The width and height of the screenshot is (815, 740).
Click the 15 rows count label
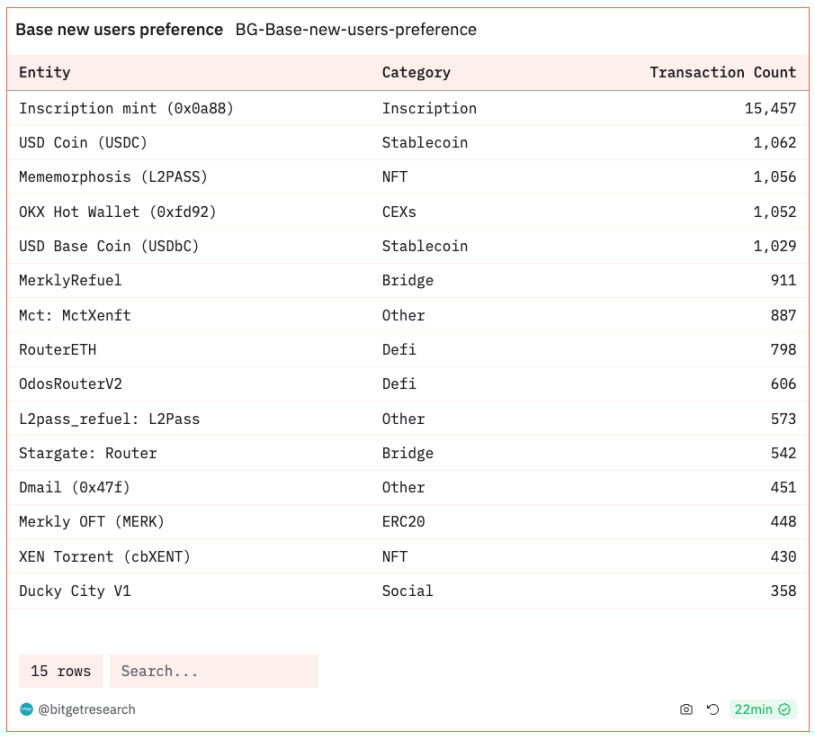(x=60, y=671)
